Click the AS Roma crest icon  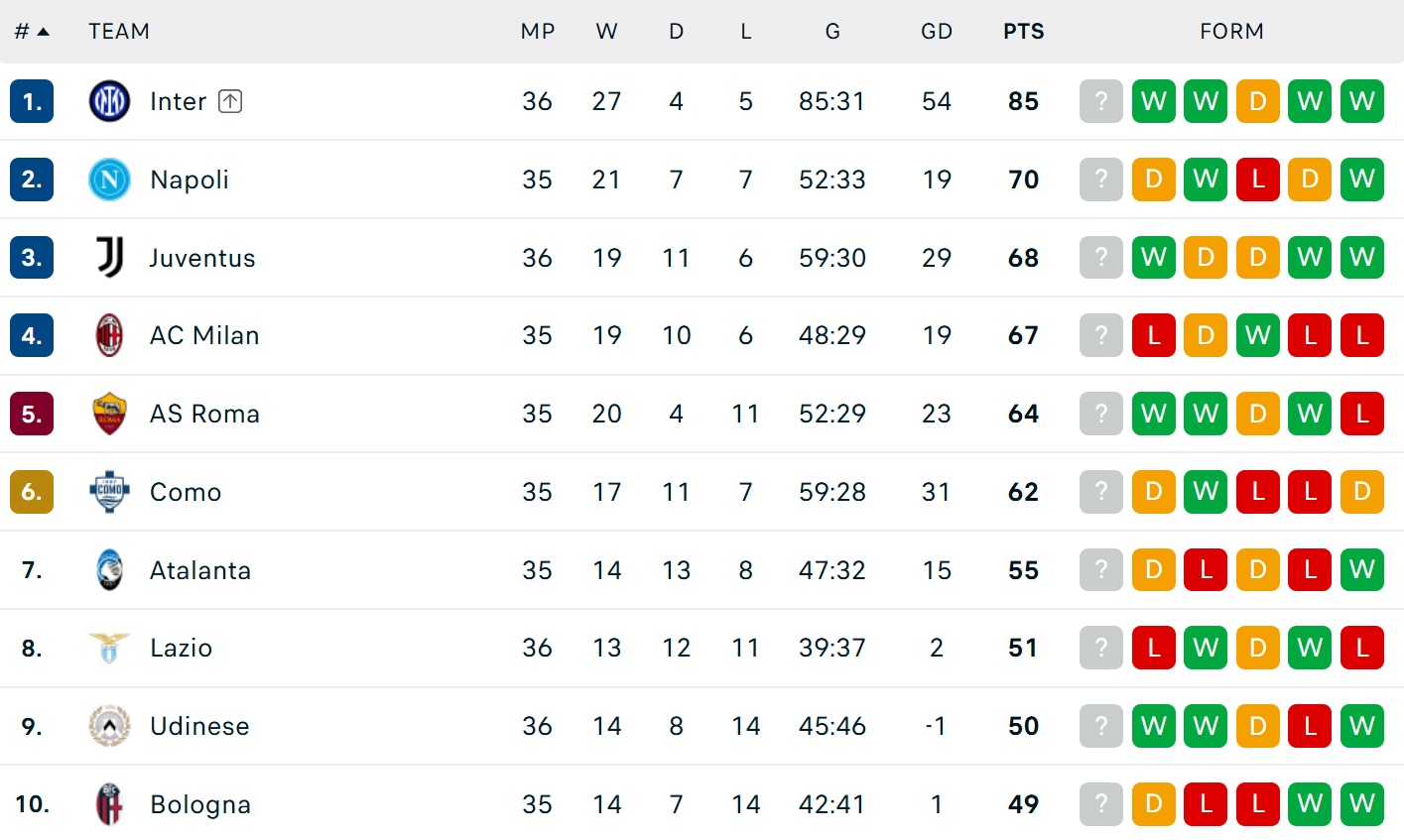[x=109, y=414]
